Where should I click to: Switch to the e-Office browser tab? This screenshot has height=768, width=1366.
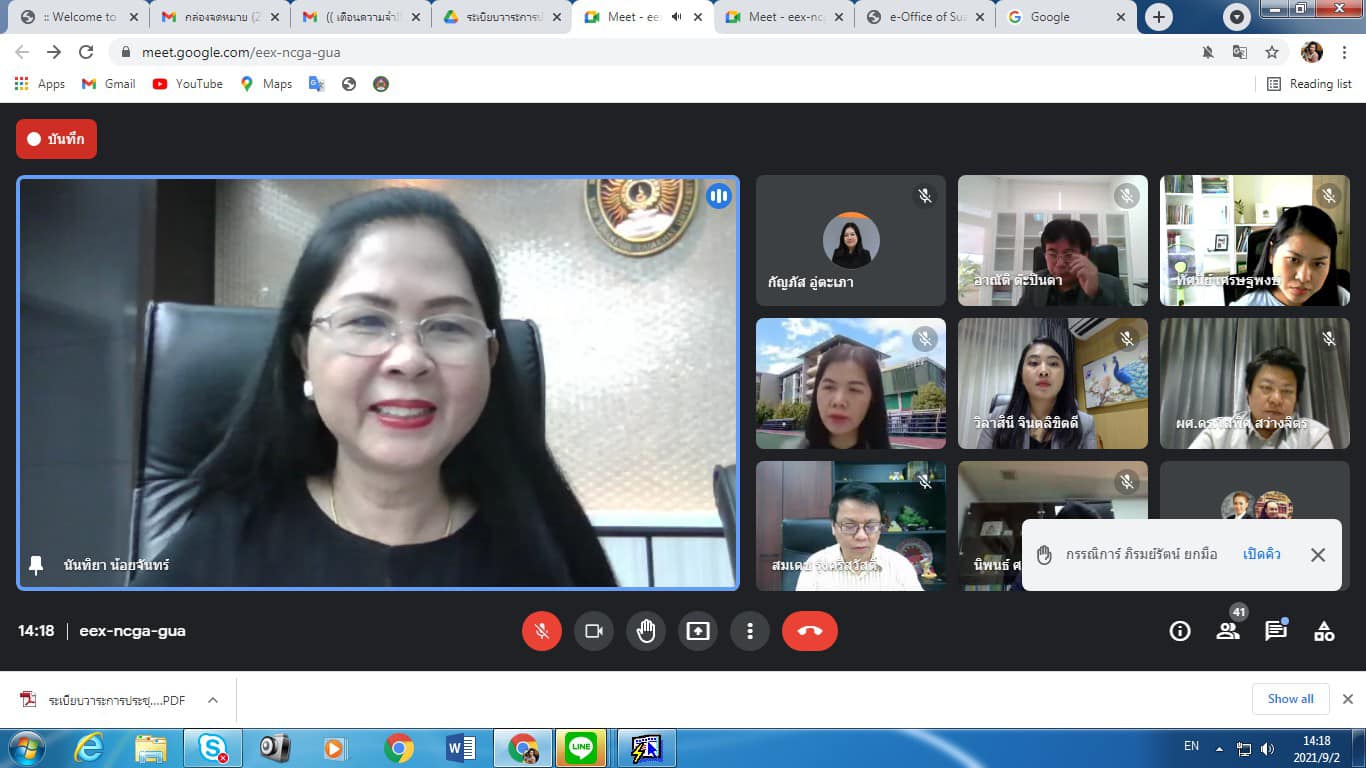tap(925, 17)
